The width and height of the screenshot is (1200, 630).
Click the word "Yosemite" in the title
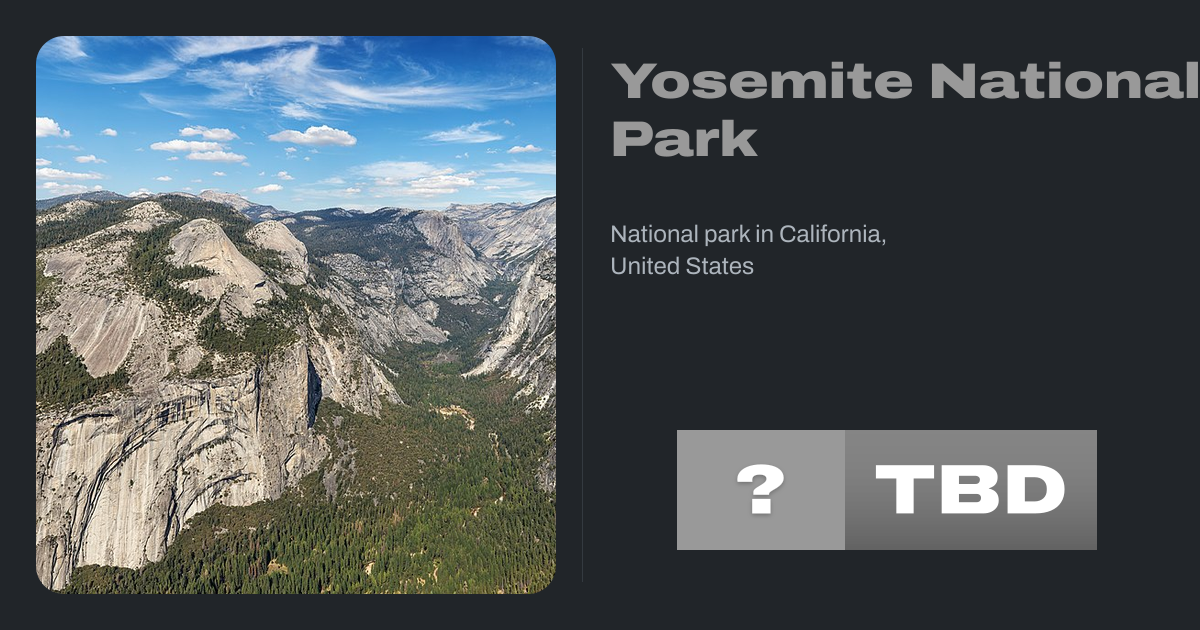(x=762, y=82)
